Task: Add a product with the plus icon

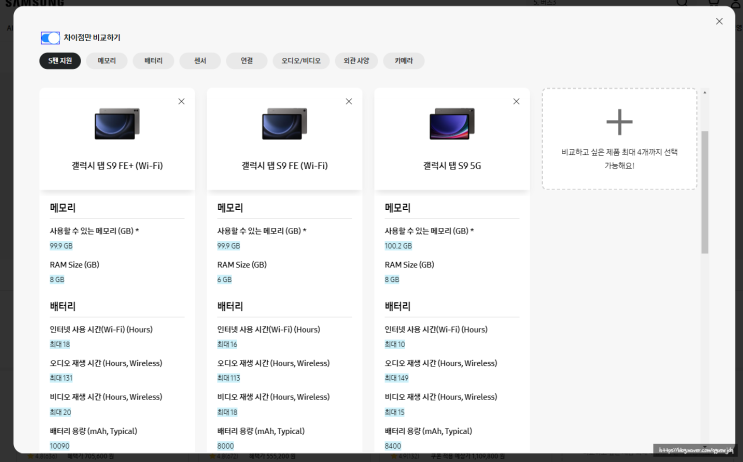Action: (x=619, y=122)
